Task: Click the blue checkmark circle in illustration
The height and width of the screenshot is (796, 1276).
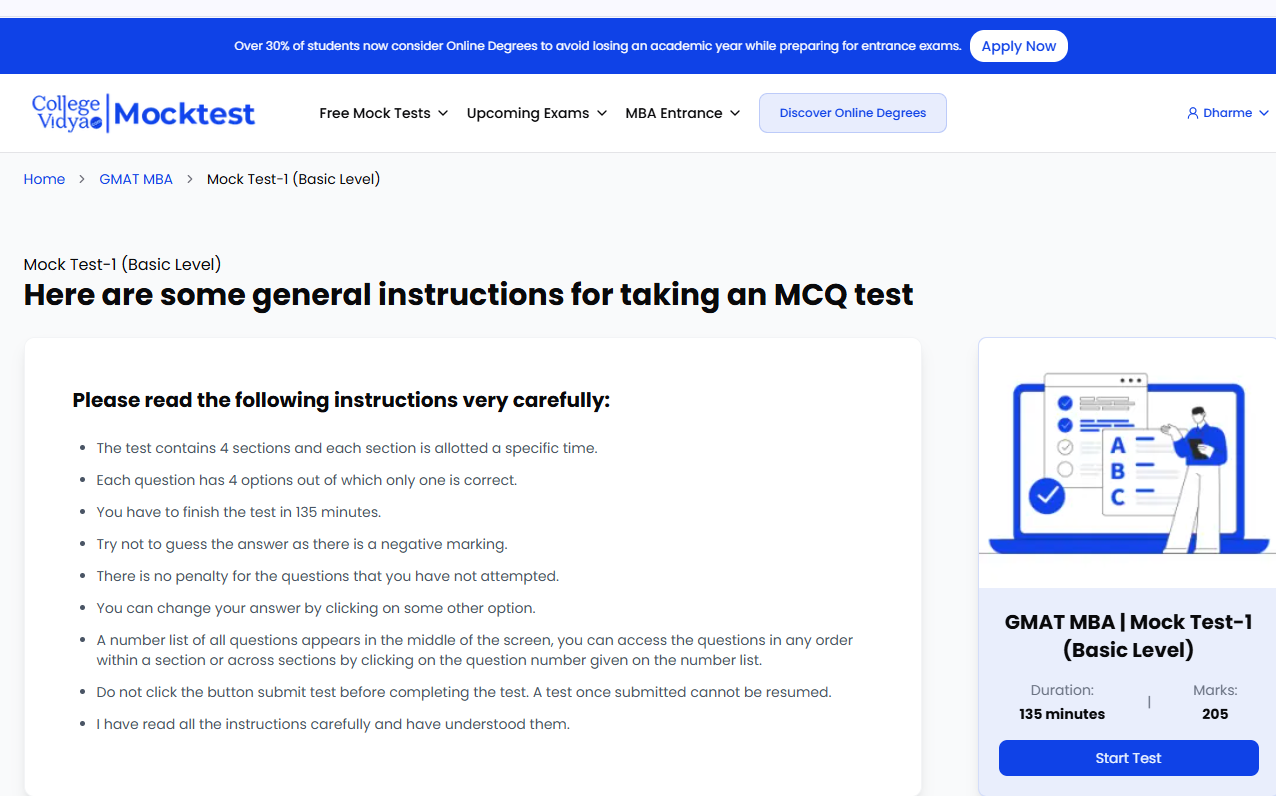Action: (x=1047, y=496)
